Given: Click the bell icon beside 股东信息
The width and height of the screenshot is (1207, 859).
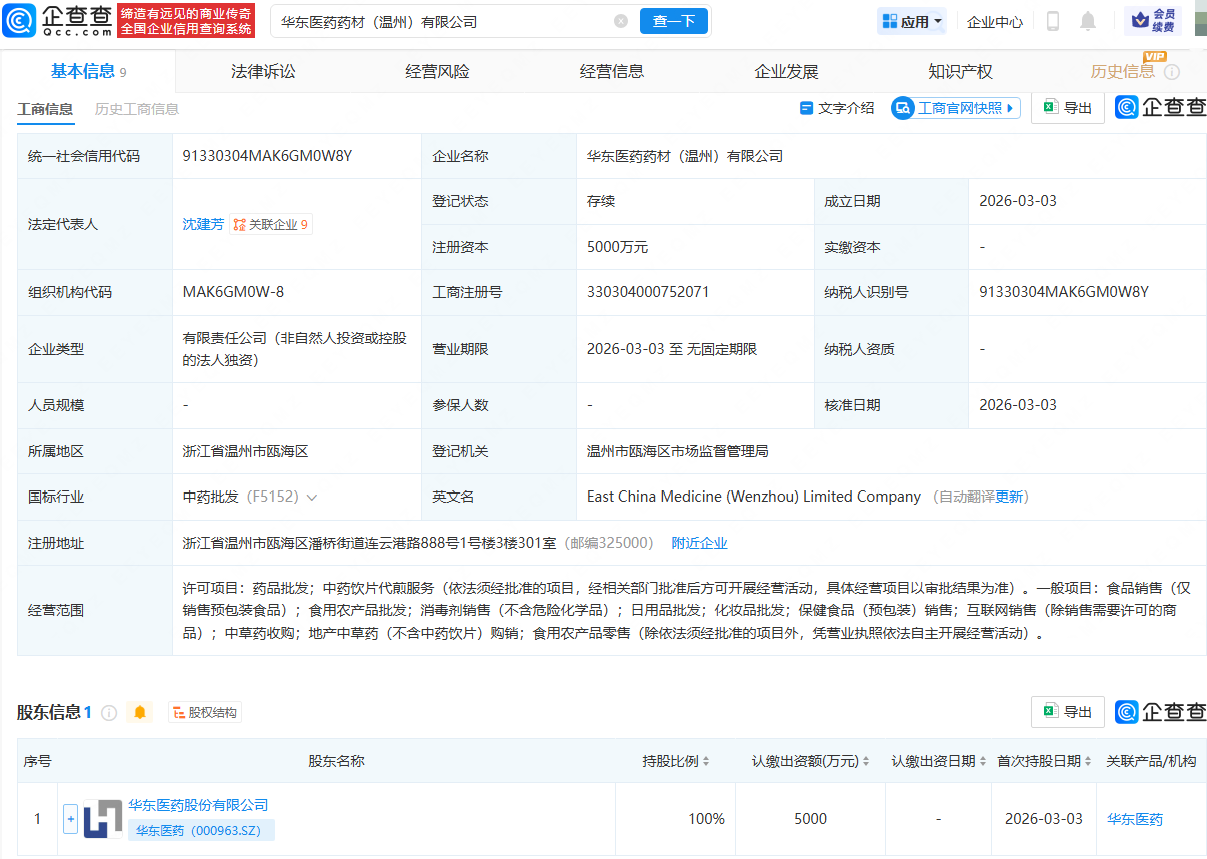Looking at the screenshot, I should pyautogui.click(x=137, y=713).
